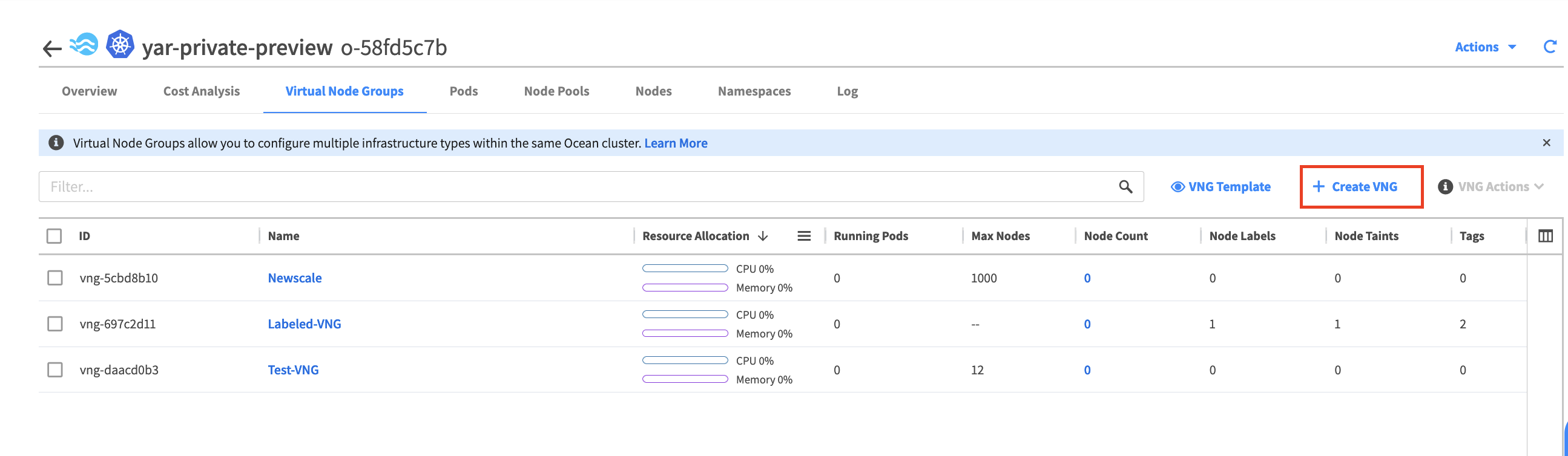Open the VNG Actions dropdown
Screen dimensions: 1568x456
coord(1500,187)
